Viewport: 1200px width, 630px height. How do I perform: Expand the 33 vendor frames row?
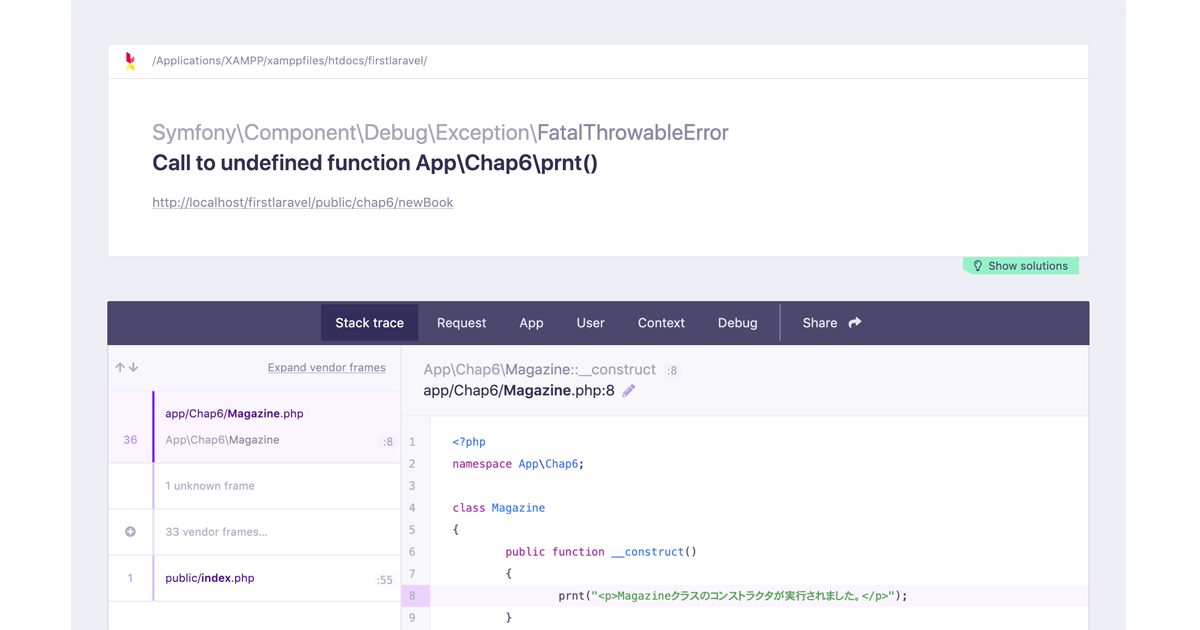(x=216, y=532)
